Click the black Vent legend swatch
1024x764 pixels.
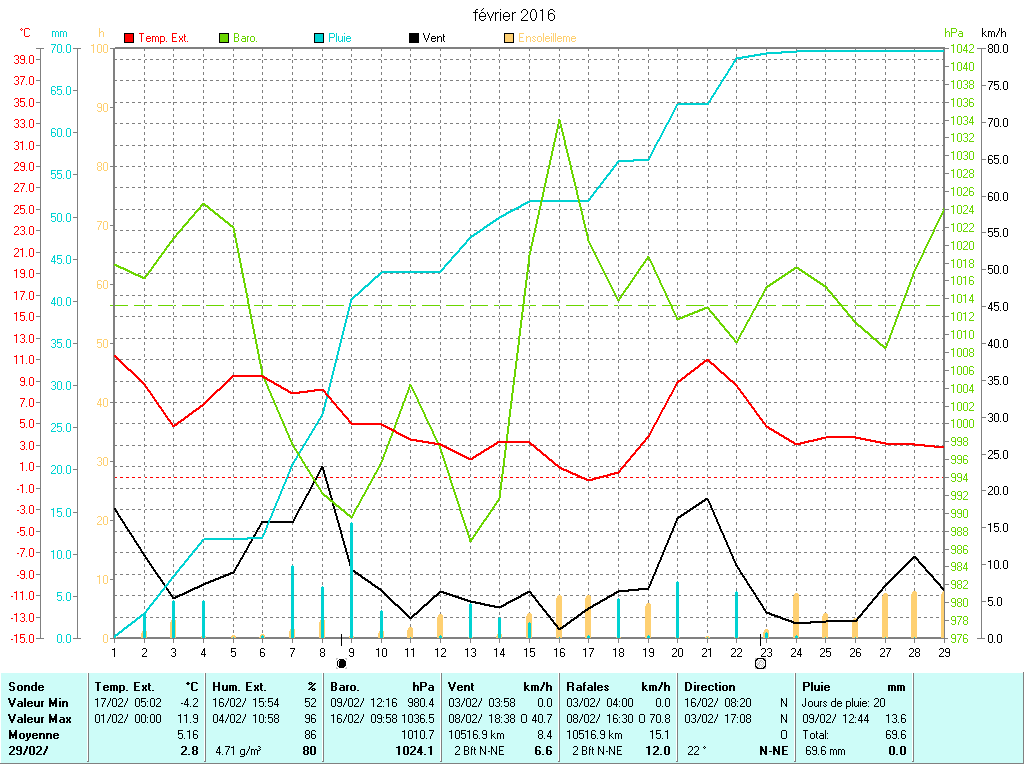pyautogui.click(x=414, y=38)
